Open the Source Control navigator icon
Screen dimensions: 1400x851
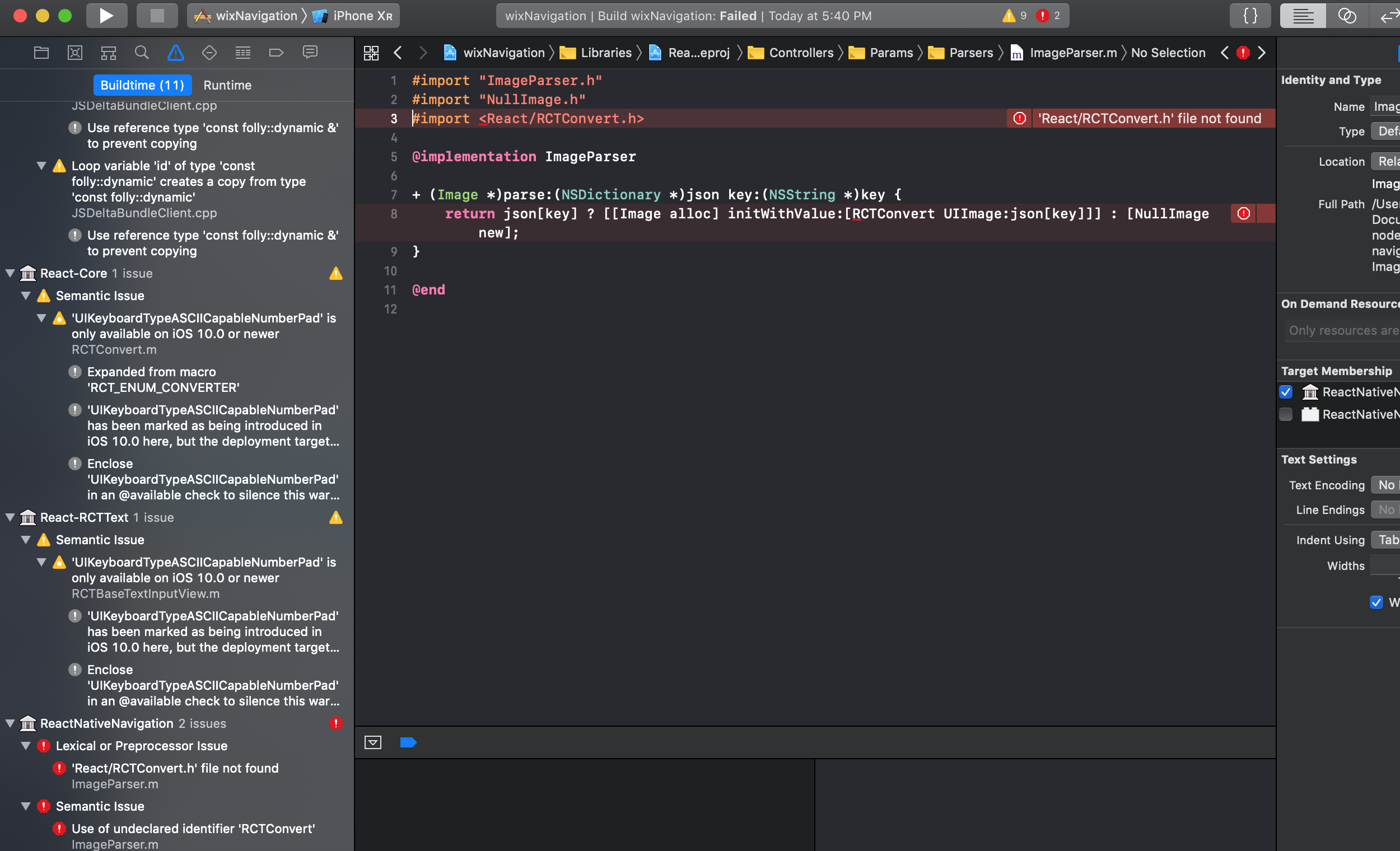point(74,52)
